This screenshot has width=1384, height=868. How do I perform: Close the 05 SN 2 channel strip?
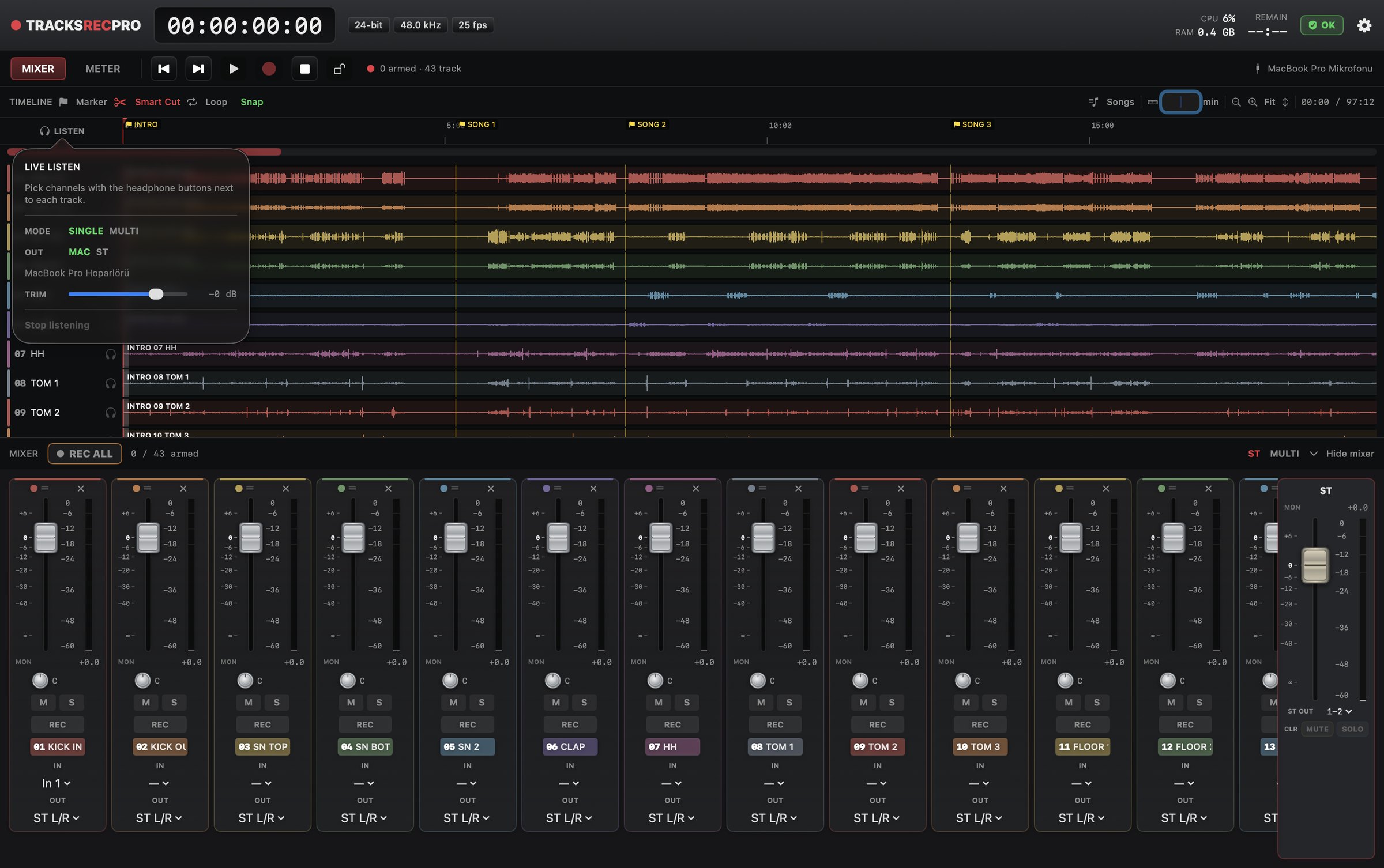pos(491,489)
